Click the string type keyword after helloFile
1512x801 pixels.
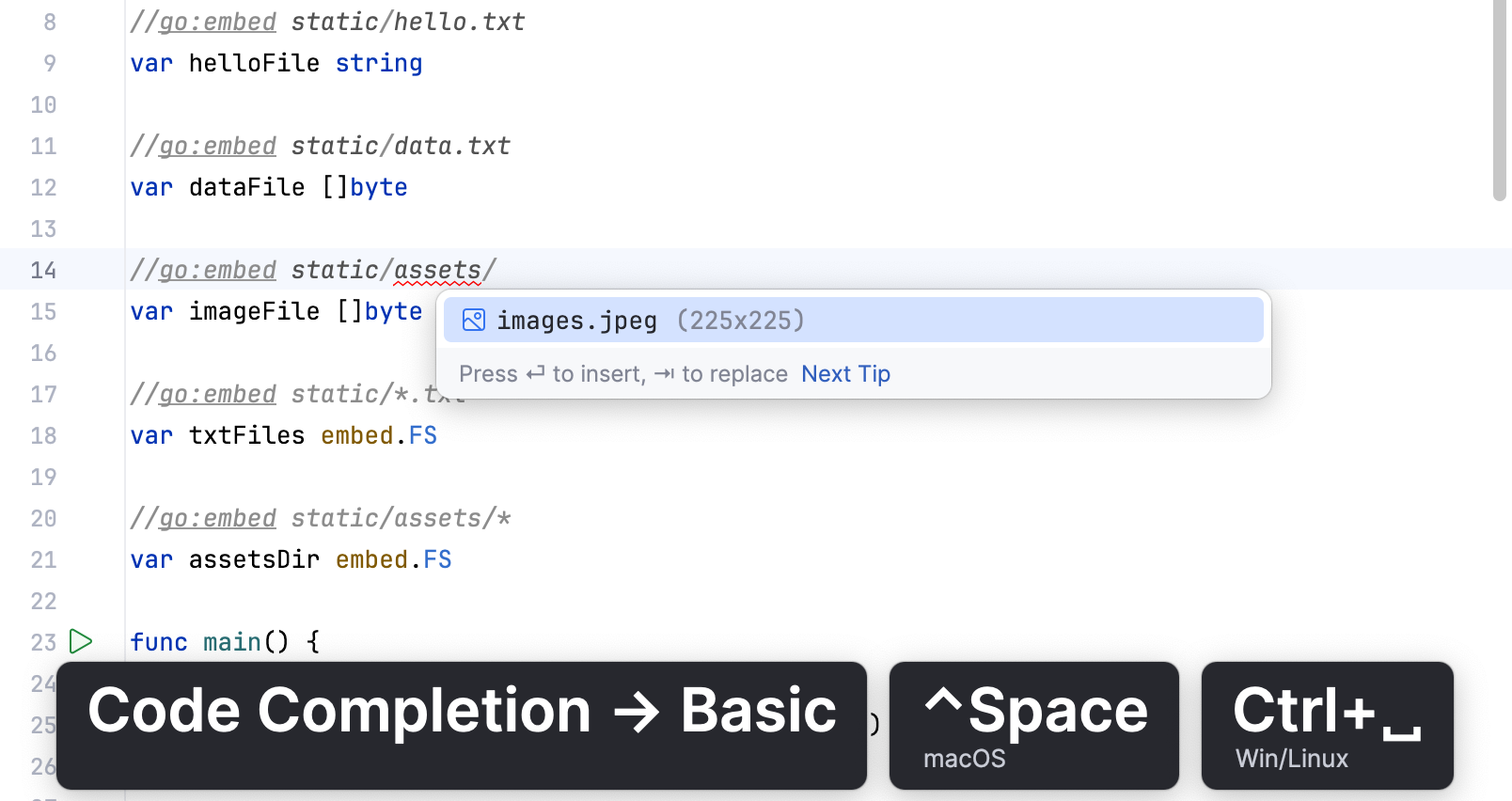pyautogui.click(x=379, y=63)
